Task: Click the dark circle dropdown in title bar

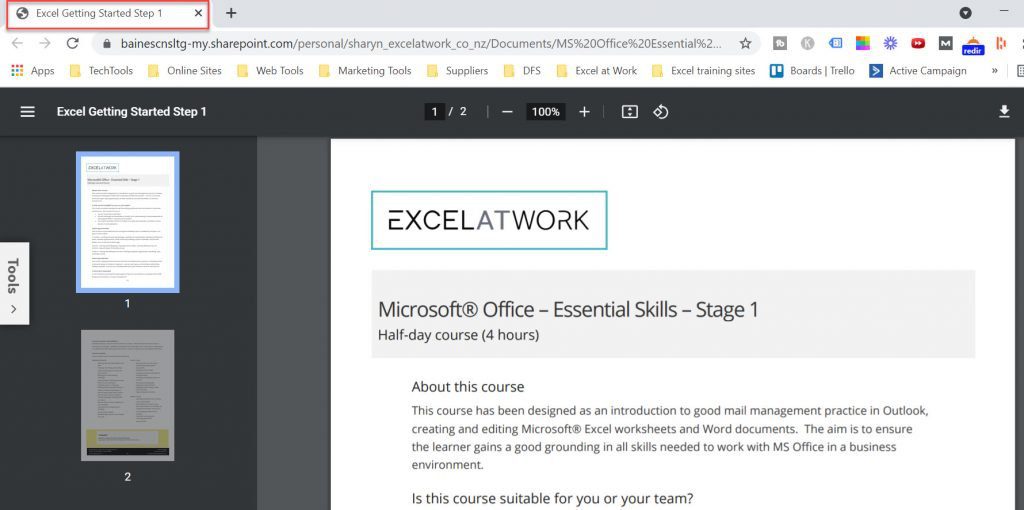Action: click(965, 13)
